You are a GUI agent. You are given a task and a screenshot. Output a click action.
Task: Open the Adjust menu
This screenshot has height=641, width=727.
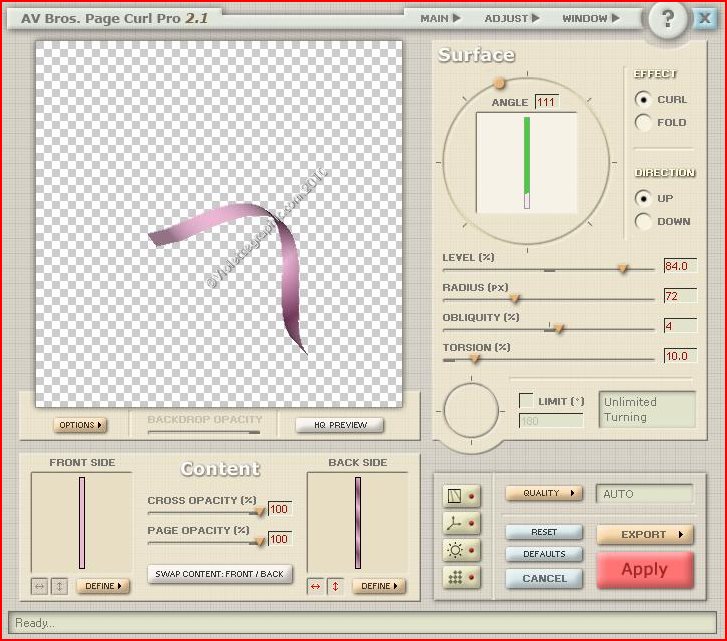511,18
